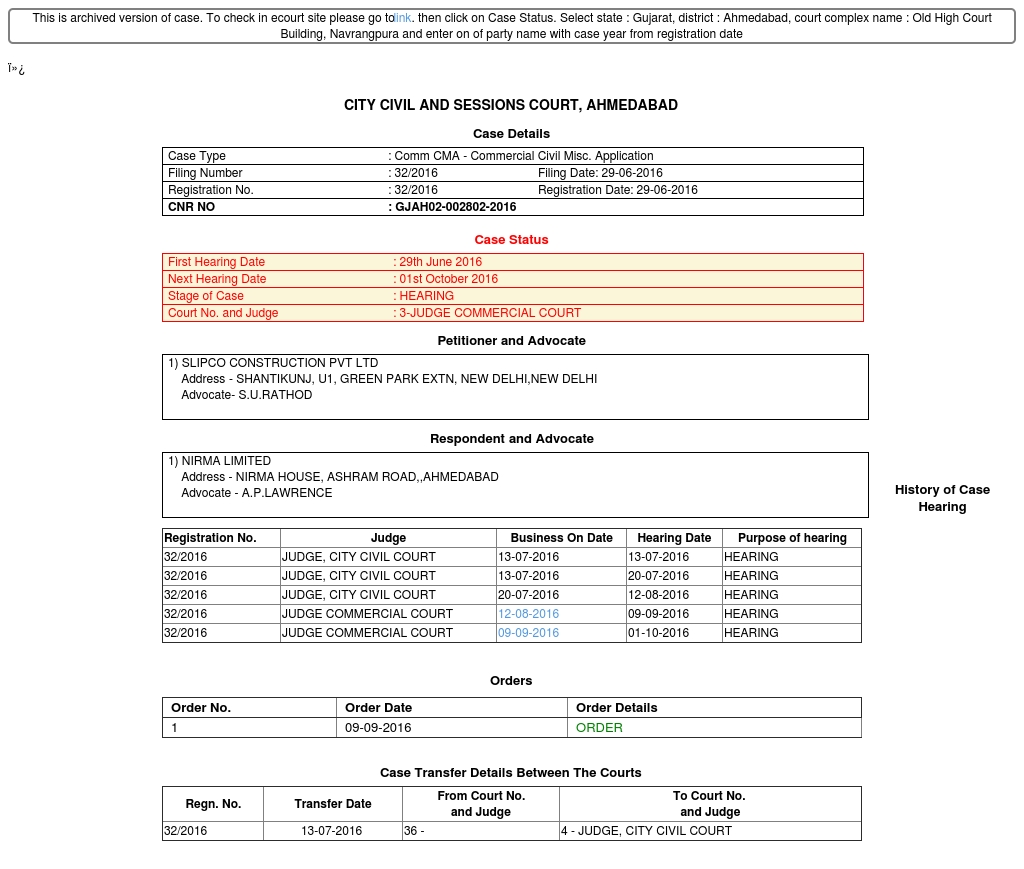Click the Purpose of hearing column header

click(792, 538)
